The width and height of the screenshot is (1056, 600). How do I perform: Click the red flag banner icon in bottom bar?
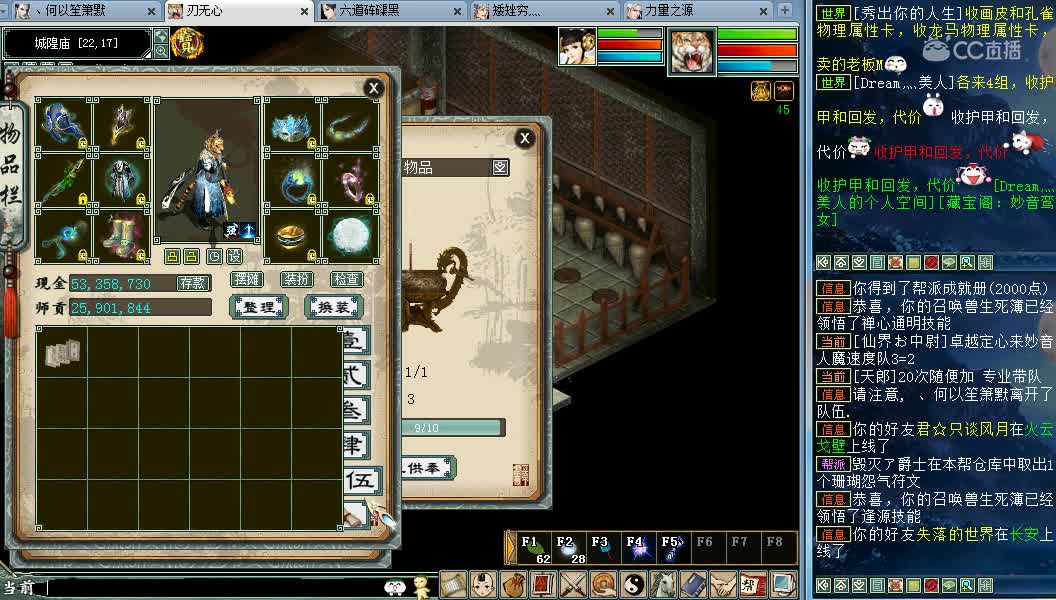[x=543, y=585]
